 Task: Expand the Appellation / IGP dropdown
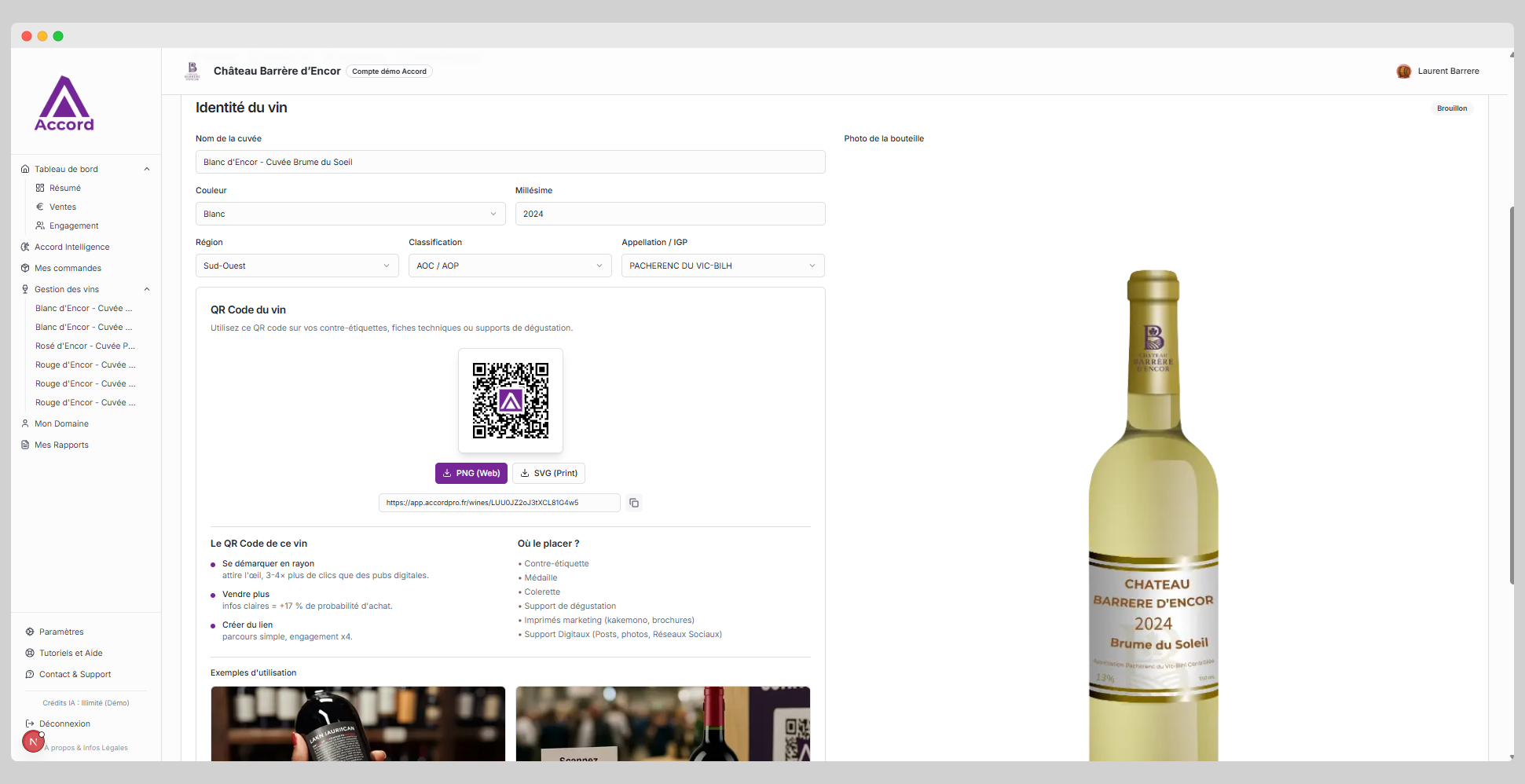click(x=722, y=266)
